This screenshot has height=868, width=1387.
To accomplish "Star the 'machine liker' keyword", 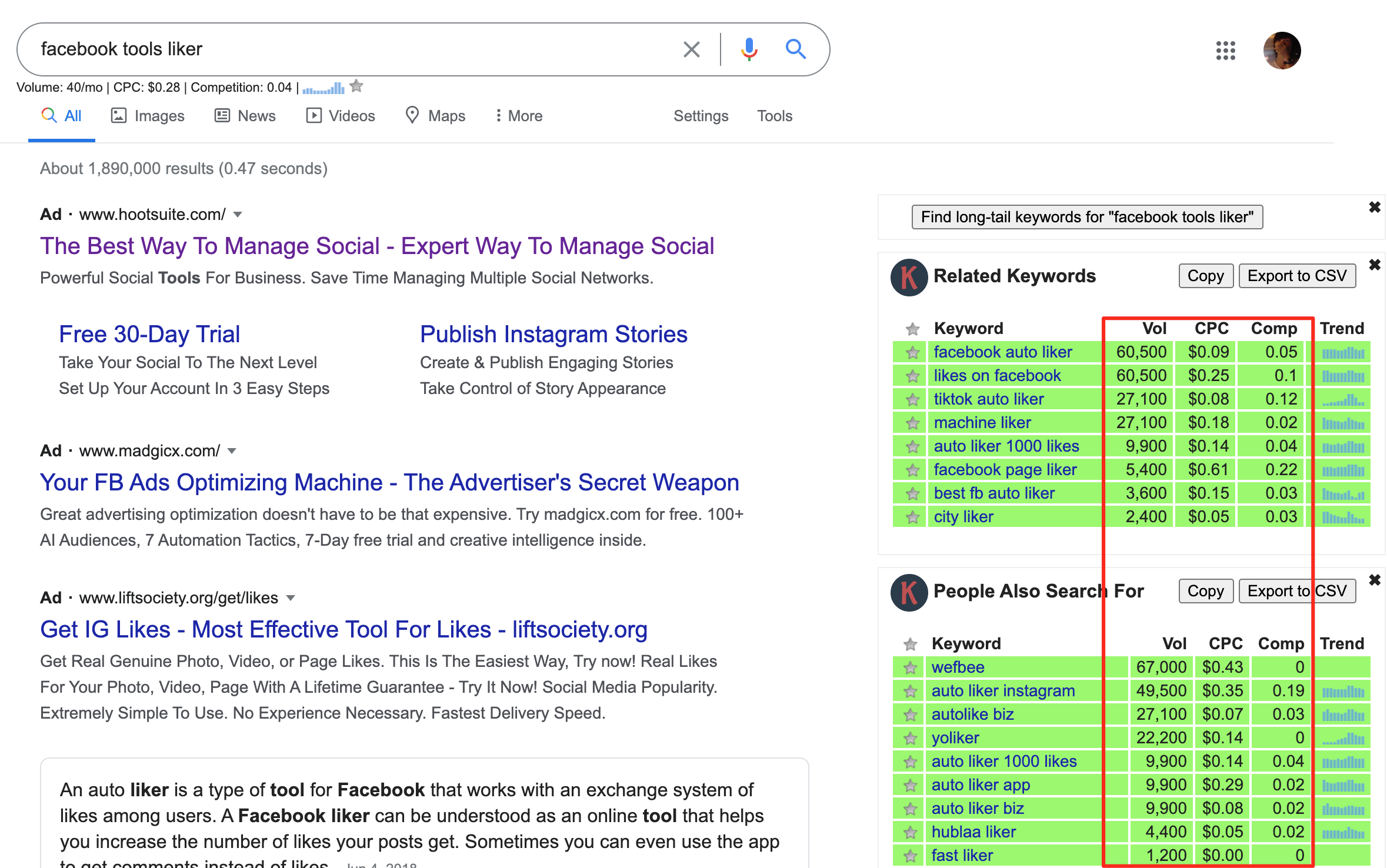I will point(912,423).
